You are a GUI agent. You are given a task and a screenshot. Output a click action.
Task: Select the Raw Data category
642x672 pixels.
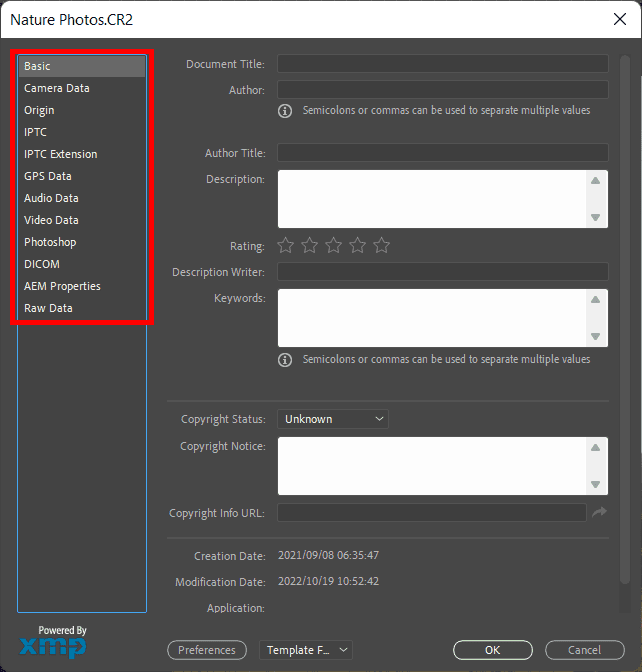click(x=48, y=308)
